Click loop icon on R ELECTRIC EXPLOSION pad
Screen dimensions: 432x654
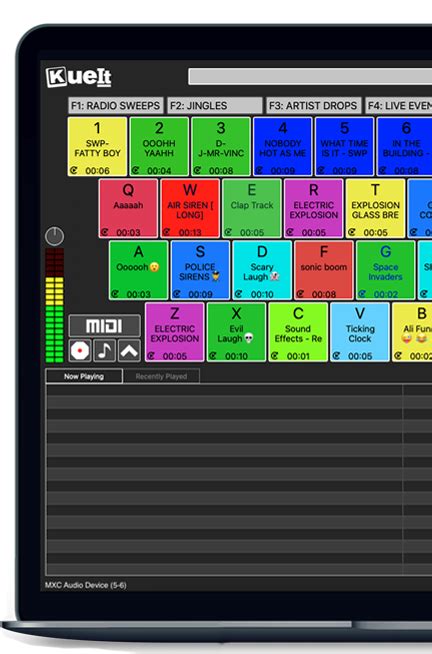[x=290, y=232]
